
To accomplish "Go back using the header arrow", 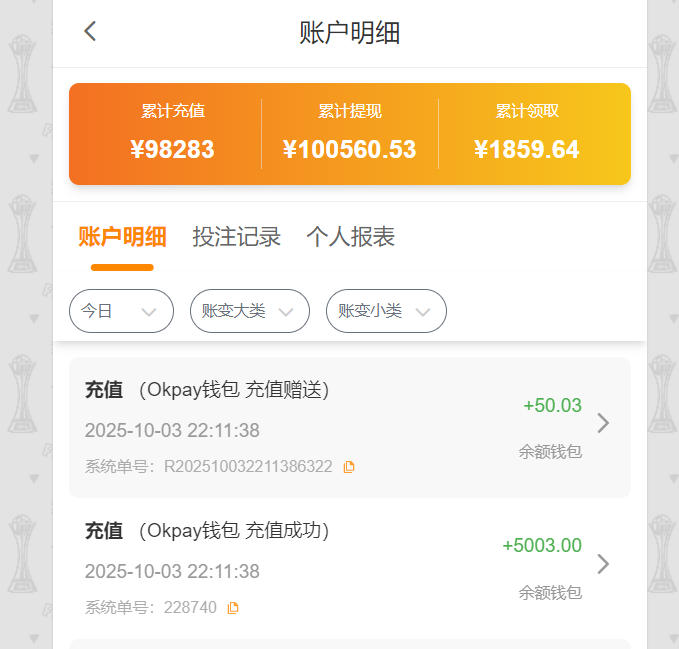I will click(x=90, y=31).
